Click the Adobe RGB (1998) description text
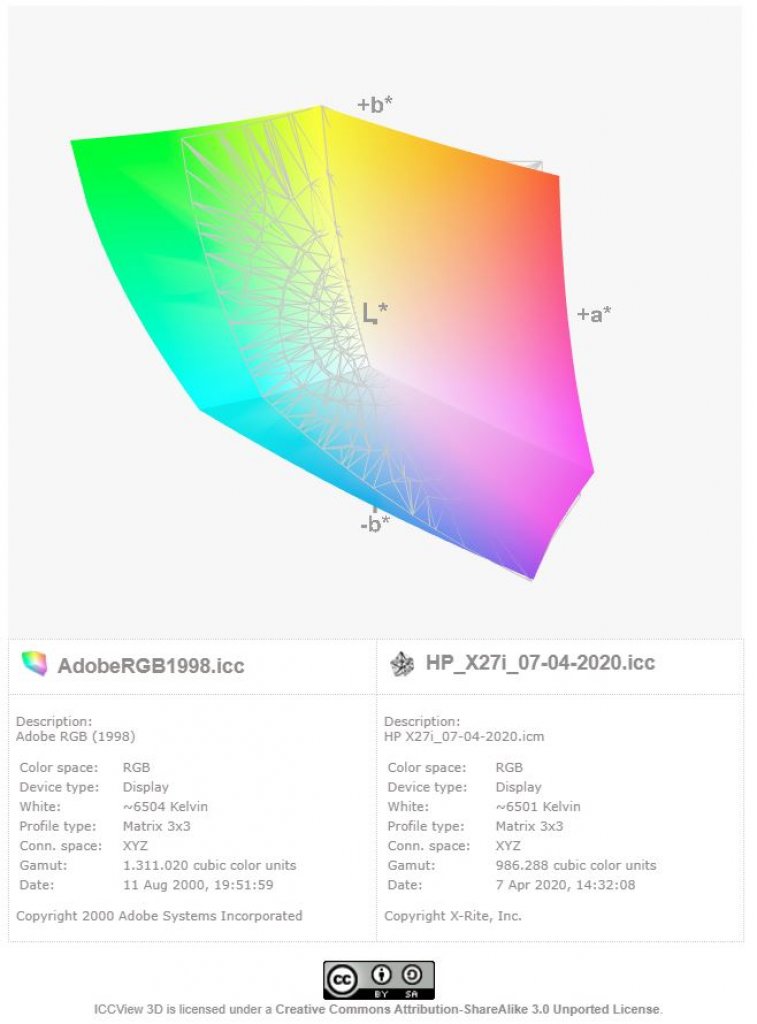 point(75,737)
